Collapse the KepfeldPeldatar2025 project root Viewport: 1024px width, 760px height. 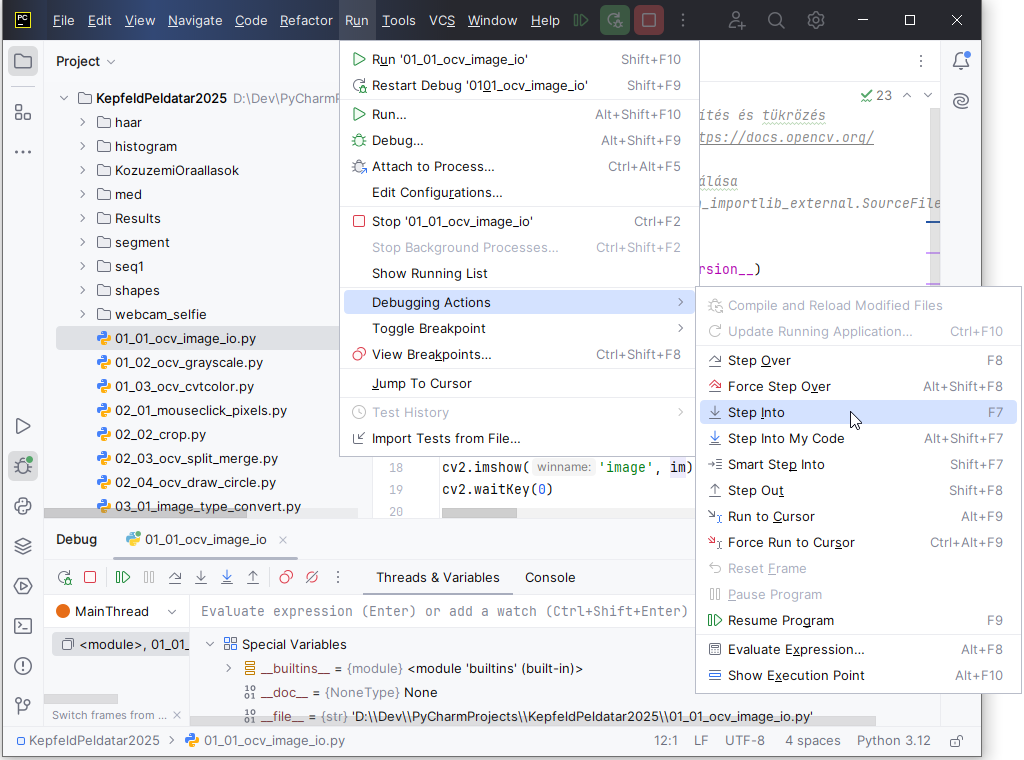point(63,98)
